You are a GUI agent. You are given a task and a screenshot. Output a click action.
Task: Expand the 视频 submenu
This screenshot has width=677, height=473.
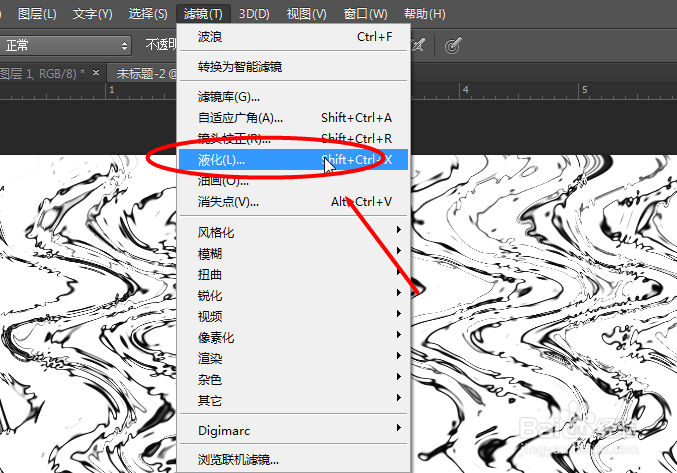click(x=294, y=316)
